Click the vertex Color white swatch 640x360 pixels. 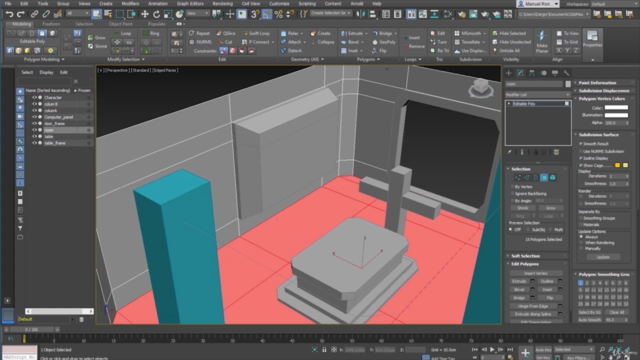[x=616, y=108]
